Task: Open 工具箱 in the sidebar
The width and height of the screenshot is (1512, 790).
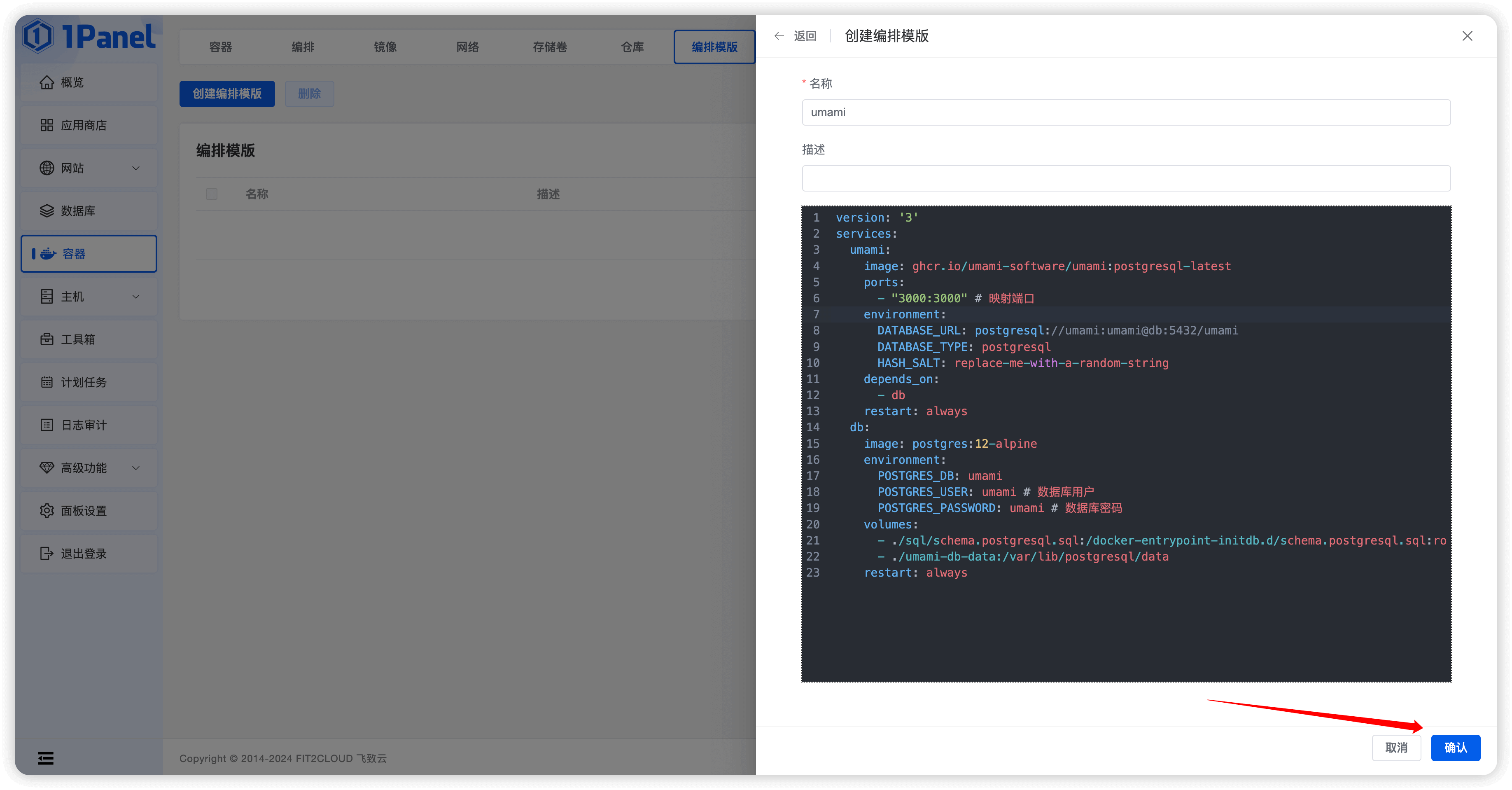Action: coord(89,340)
